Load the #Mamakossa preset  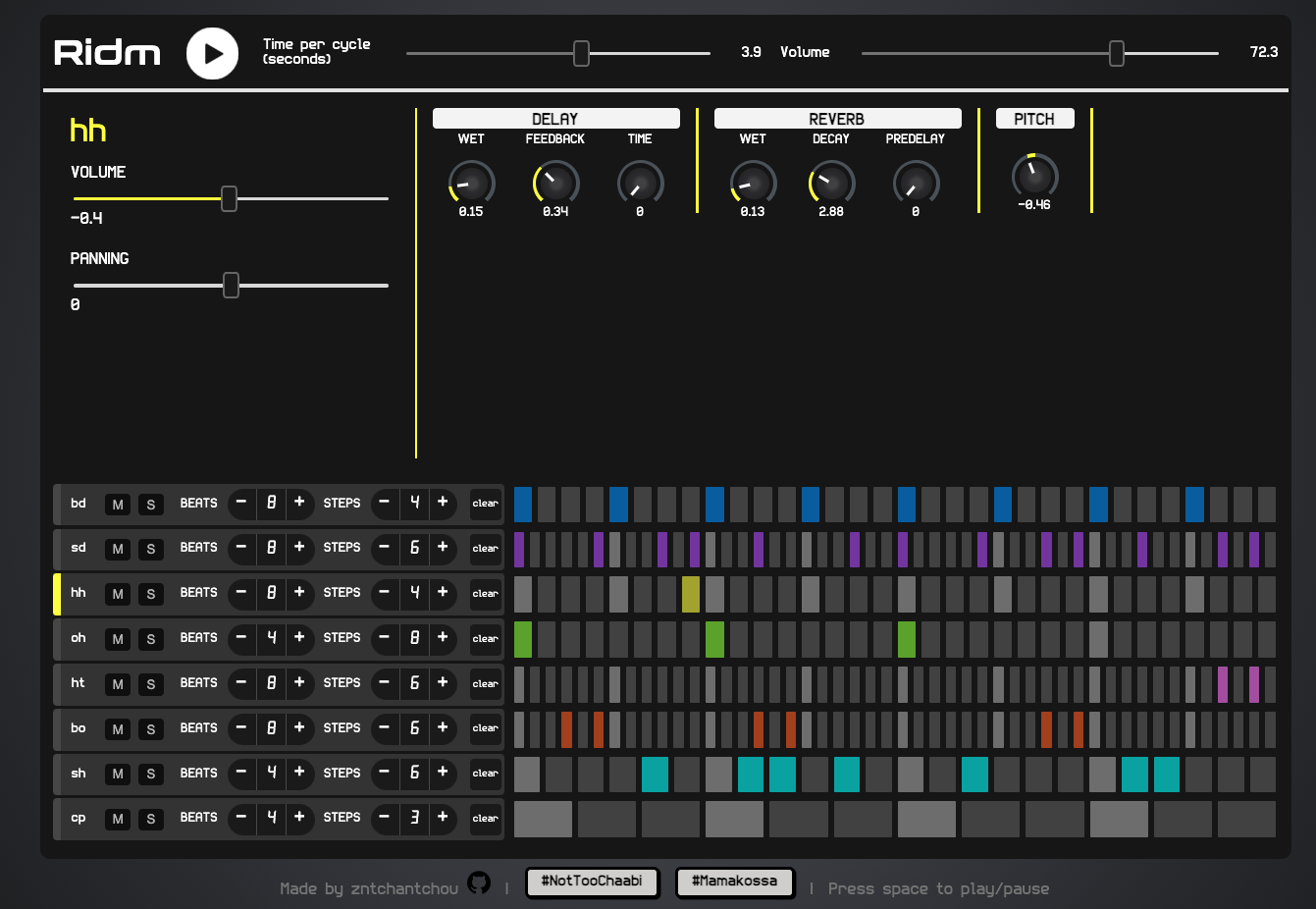734,882
